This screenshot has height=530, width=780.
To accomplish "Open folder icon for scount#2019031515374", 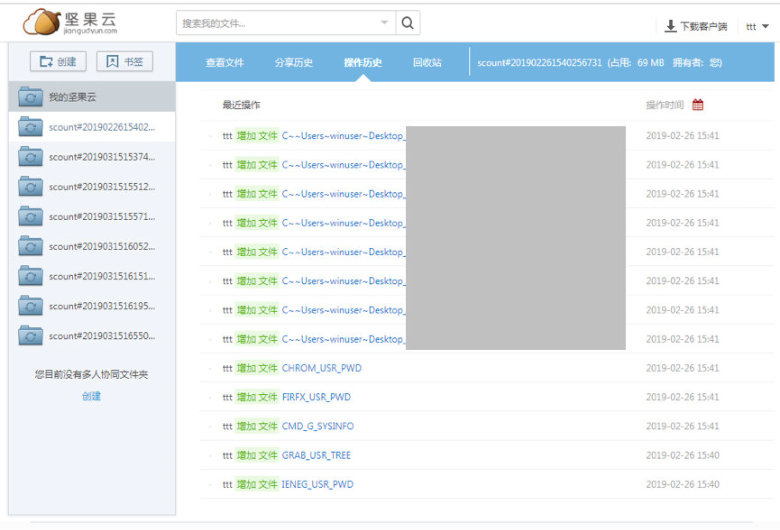I will (30, 157).
